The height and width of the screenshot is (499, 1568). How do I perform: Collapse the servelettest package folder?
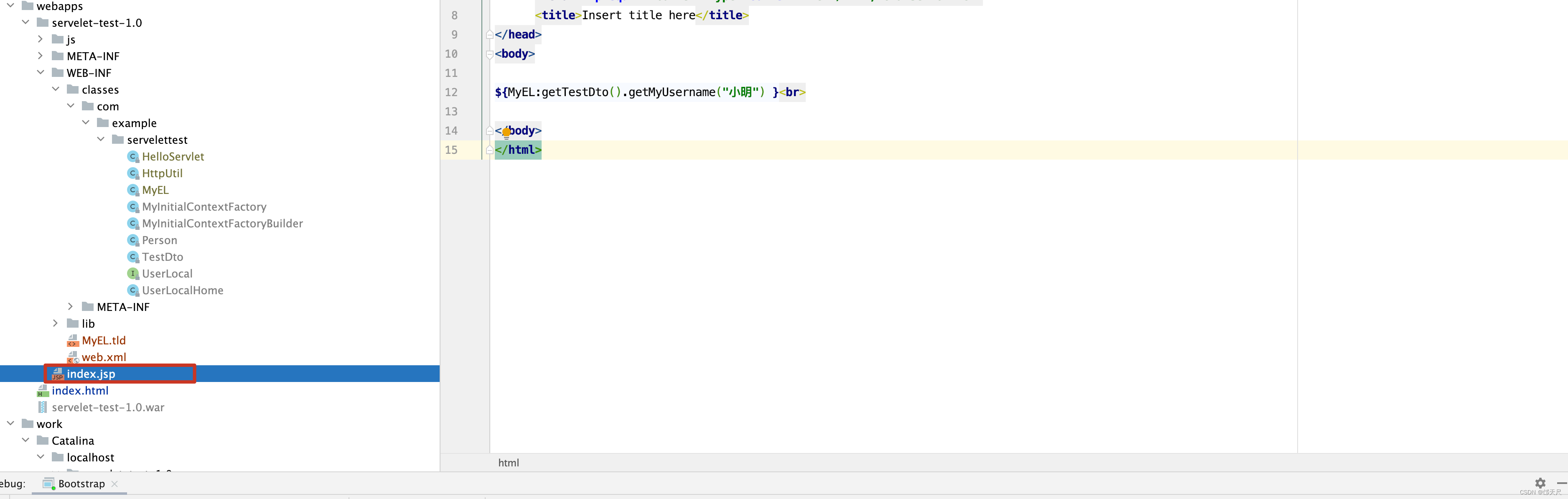(x=100, y=140)
